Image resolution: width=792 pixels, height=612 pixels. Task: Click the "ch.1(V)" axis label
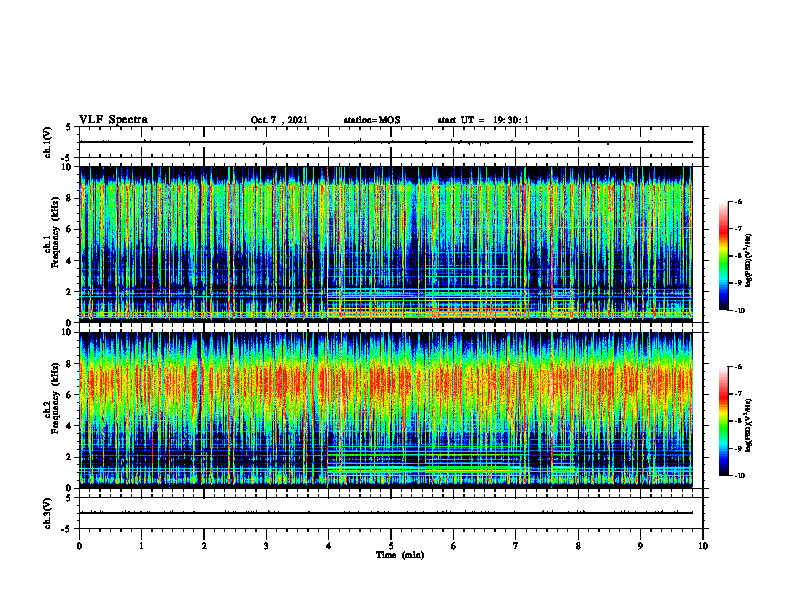pos(48,142)
